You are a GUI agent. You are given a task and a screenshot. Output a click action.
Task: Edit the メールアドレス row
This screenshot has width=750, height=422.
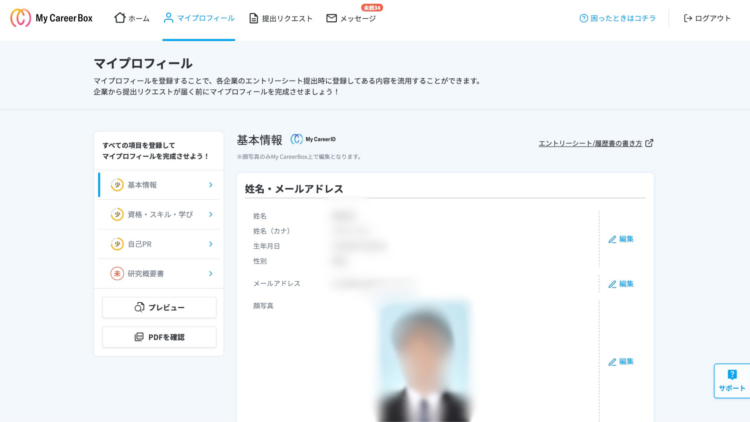pos(621,284)
